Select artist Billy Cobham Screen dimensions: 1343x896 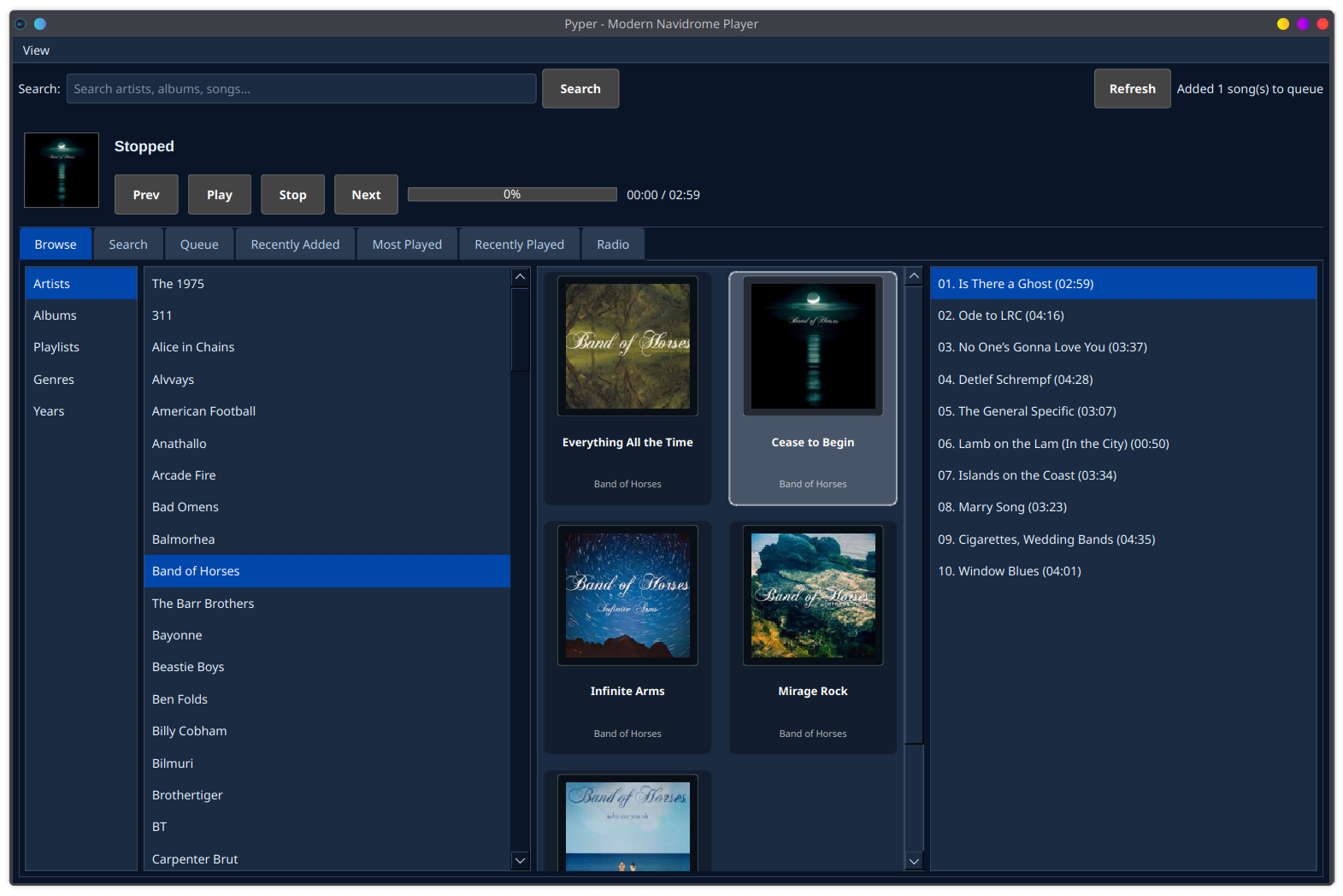327,731
